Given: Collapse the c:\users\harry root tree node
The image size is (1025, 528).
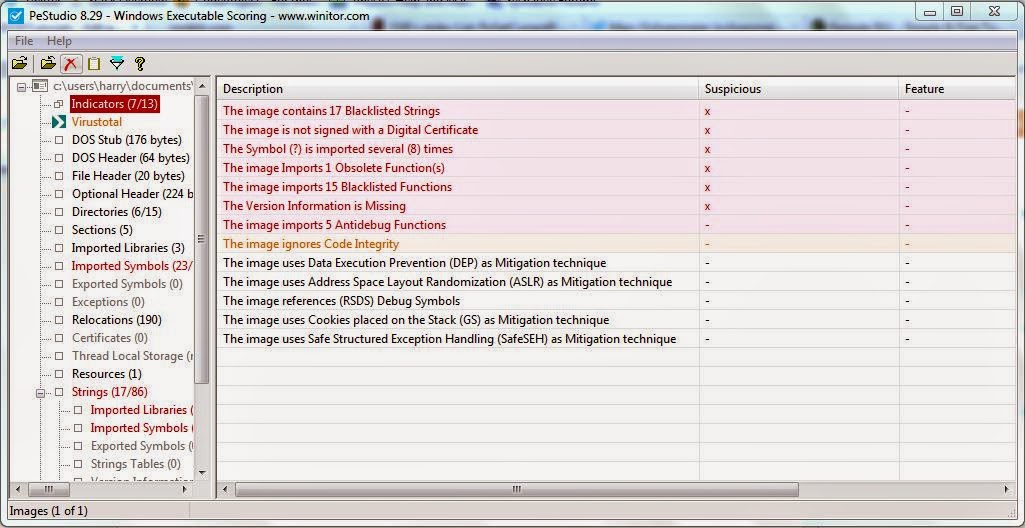Looking at the screenshot, I should click(22, 86).
